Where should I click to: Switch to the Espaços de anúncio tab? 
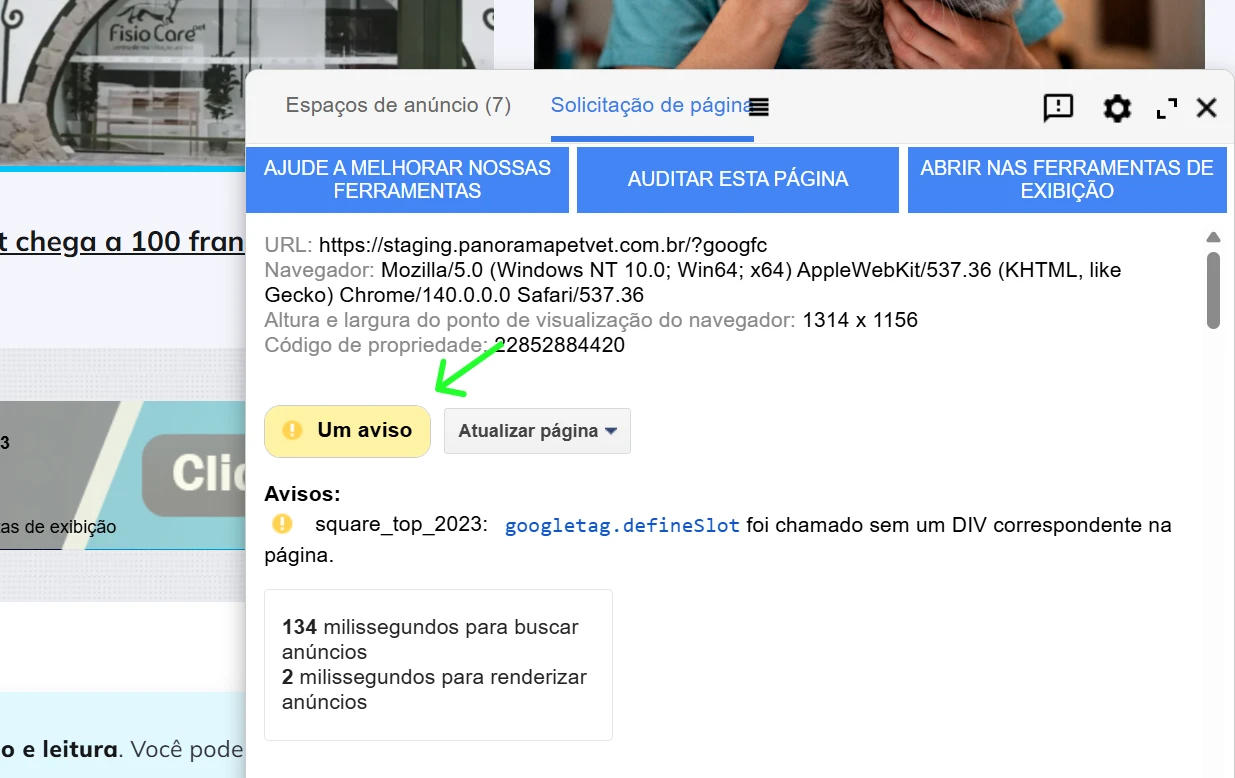tap(398, 106)
